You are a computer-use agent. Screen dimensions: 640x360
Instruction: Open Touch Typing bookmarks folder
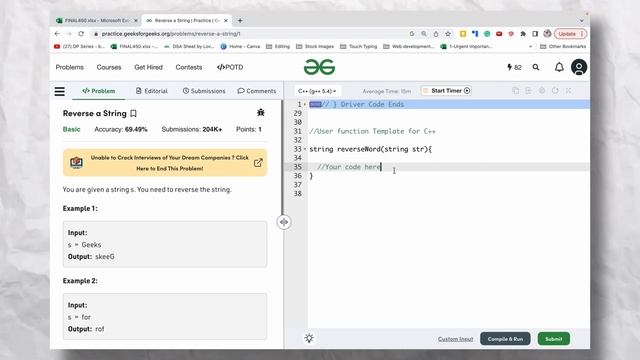point(359,47)
